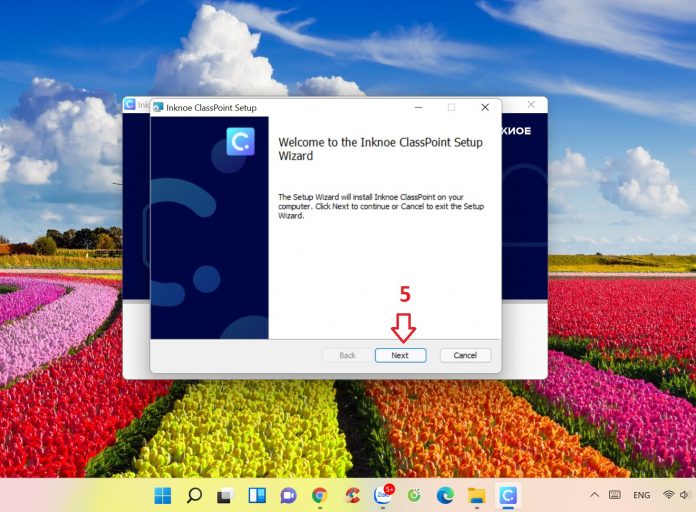
Task: Close the Inknoe ClassPoint Setup dialog
Action: (x=485, y=107)
